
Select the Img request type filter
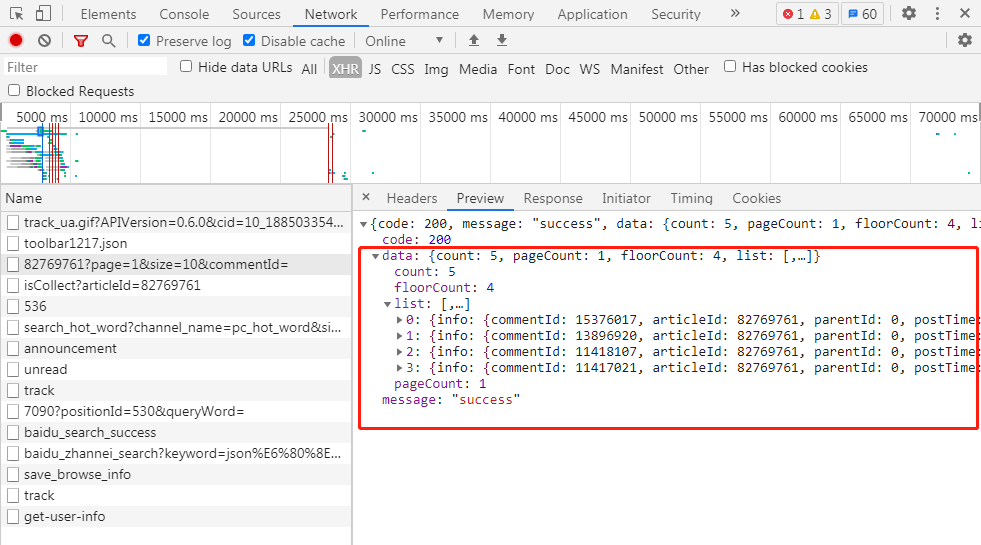436,69
